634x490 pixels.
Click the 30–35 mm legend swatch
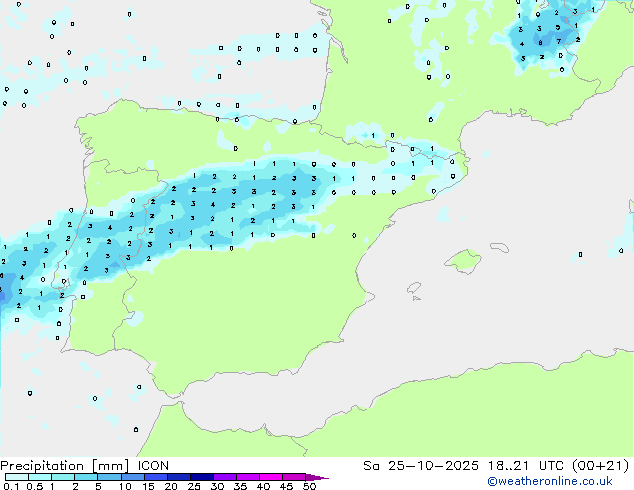tap(224, 477)
